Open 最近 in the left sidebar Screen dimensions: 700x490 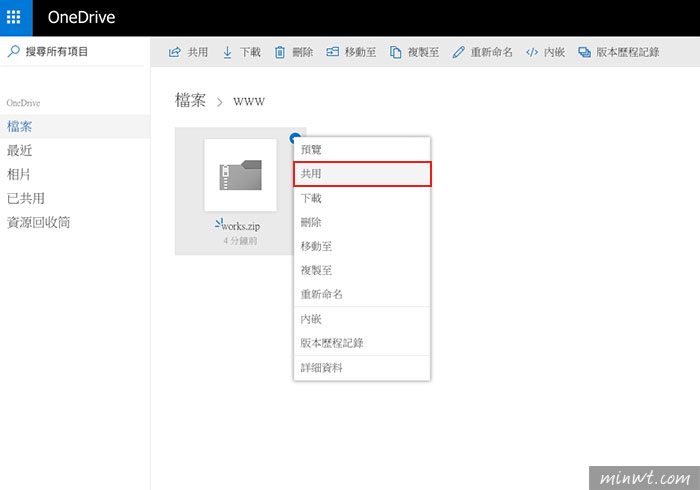pyautogui.click(x=75, y=150)
